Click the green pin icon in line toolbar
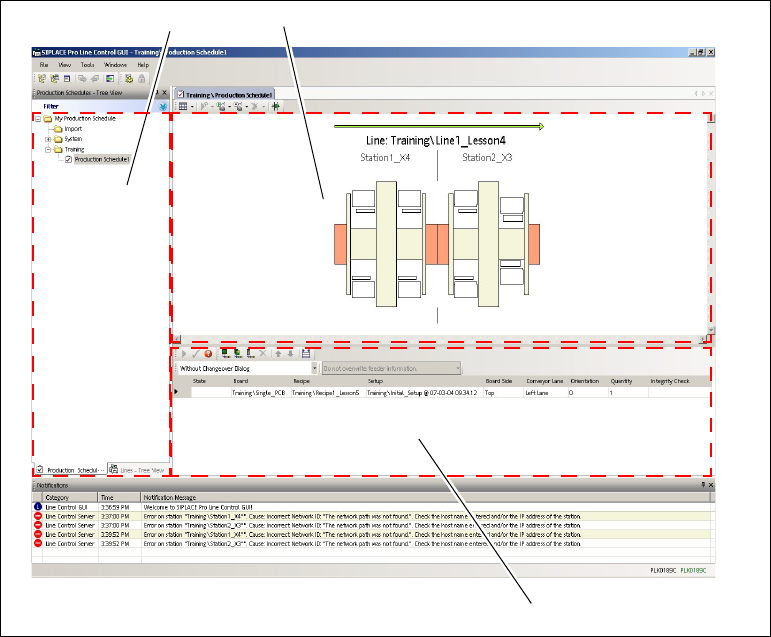The height and width of the screenshot is (637, 771). (276, 105)
